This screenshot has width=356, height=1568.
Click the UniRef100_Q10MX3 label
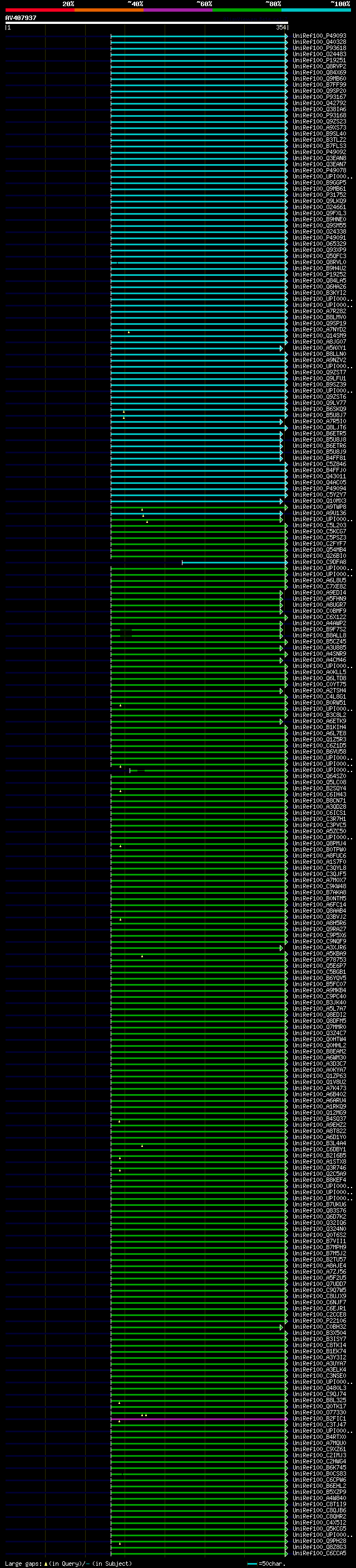click(319, 501)
